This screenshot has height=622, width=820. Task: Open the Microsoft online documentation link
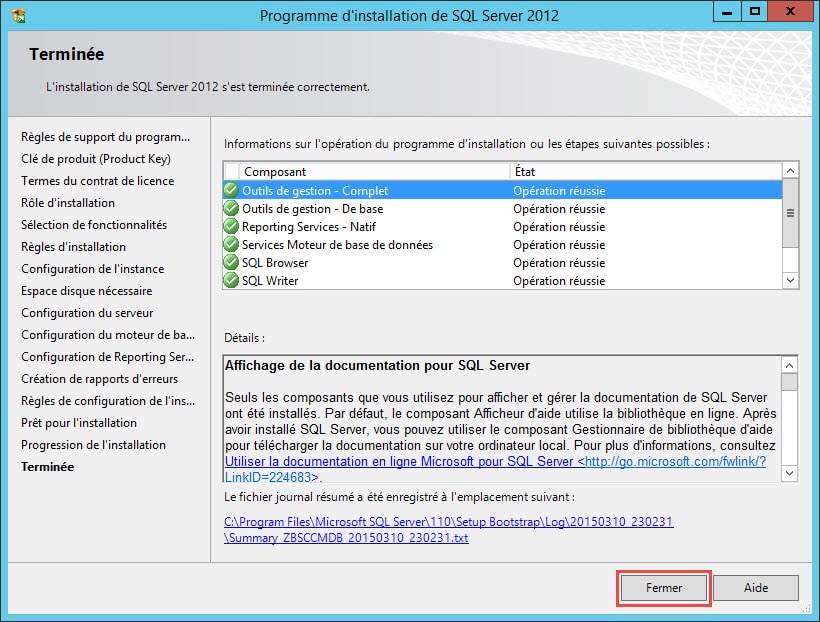click(495, 469)
